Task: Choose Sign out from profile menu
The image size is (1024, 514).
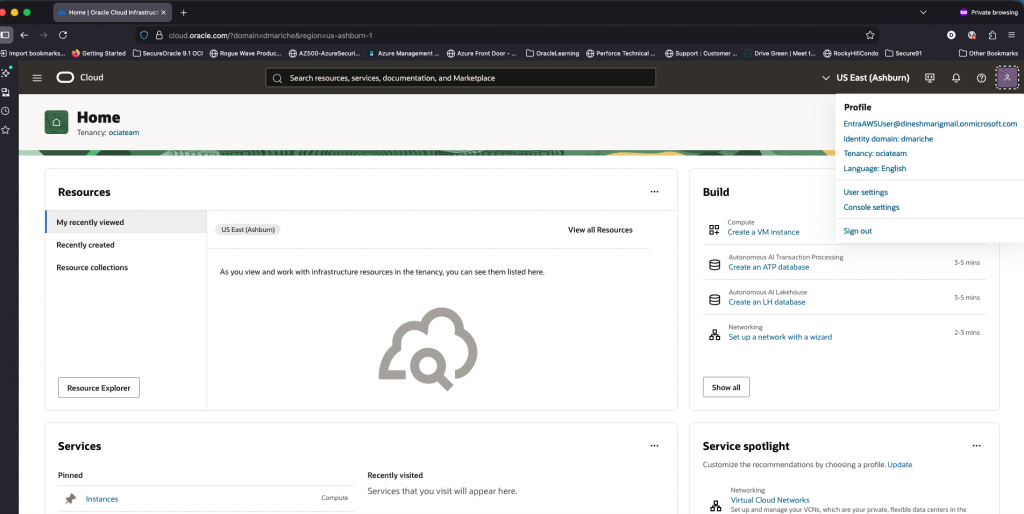Action: click(857, 231)
